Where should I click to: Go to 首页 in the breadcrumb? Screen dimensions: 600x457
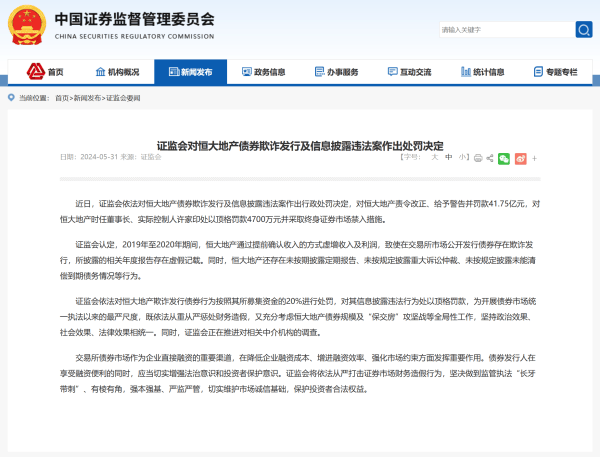click(62, 98)
